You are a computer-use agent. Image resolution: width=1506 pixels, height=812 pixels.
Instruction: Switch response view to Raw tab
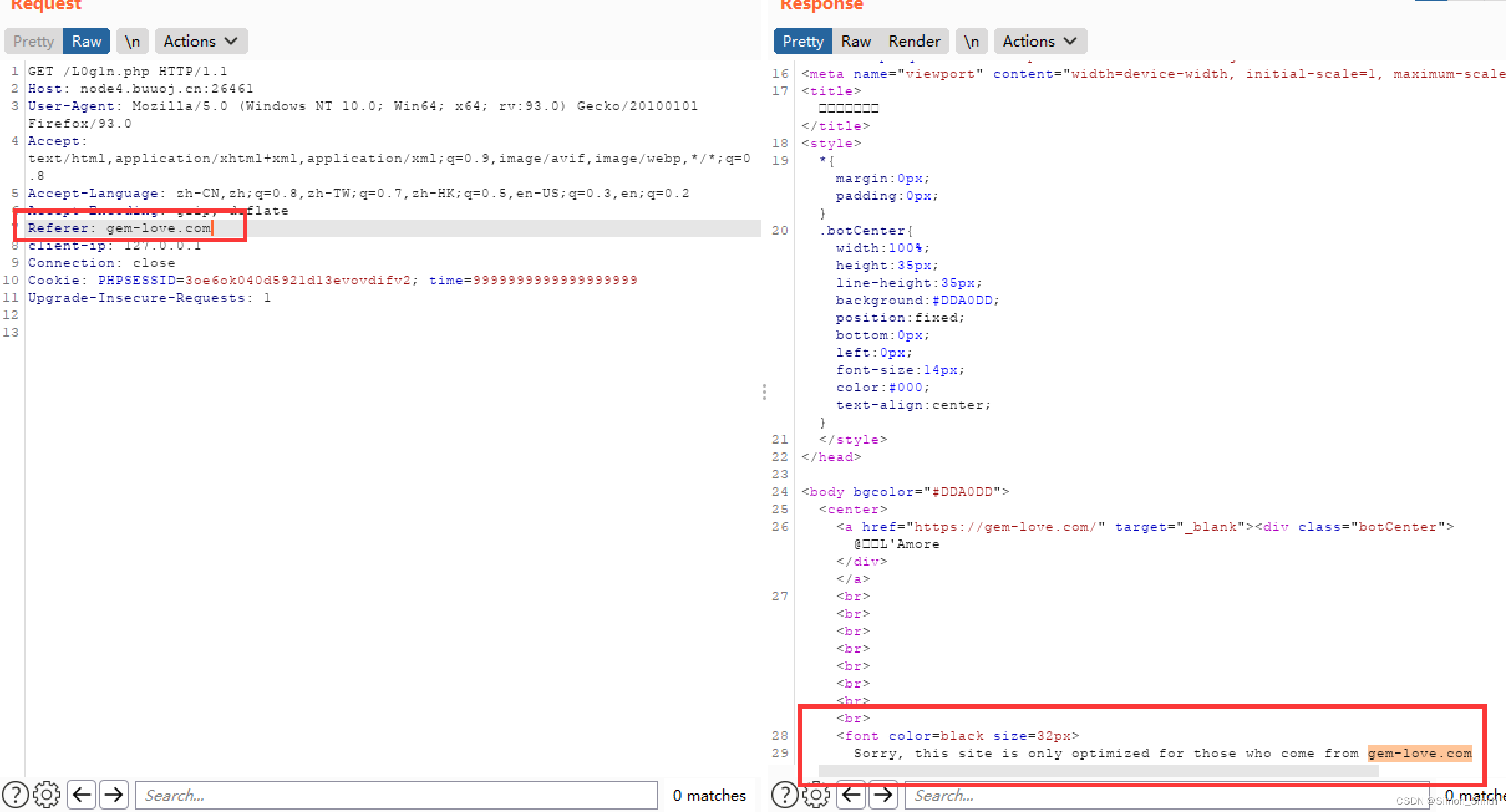click(x=856, y=42)
